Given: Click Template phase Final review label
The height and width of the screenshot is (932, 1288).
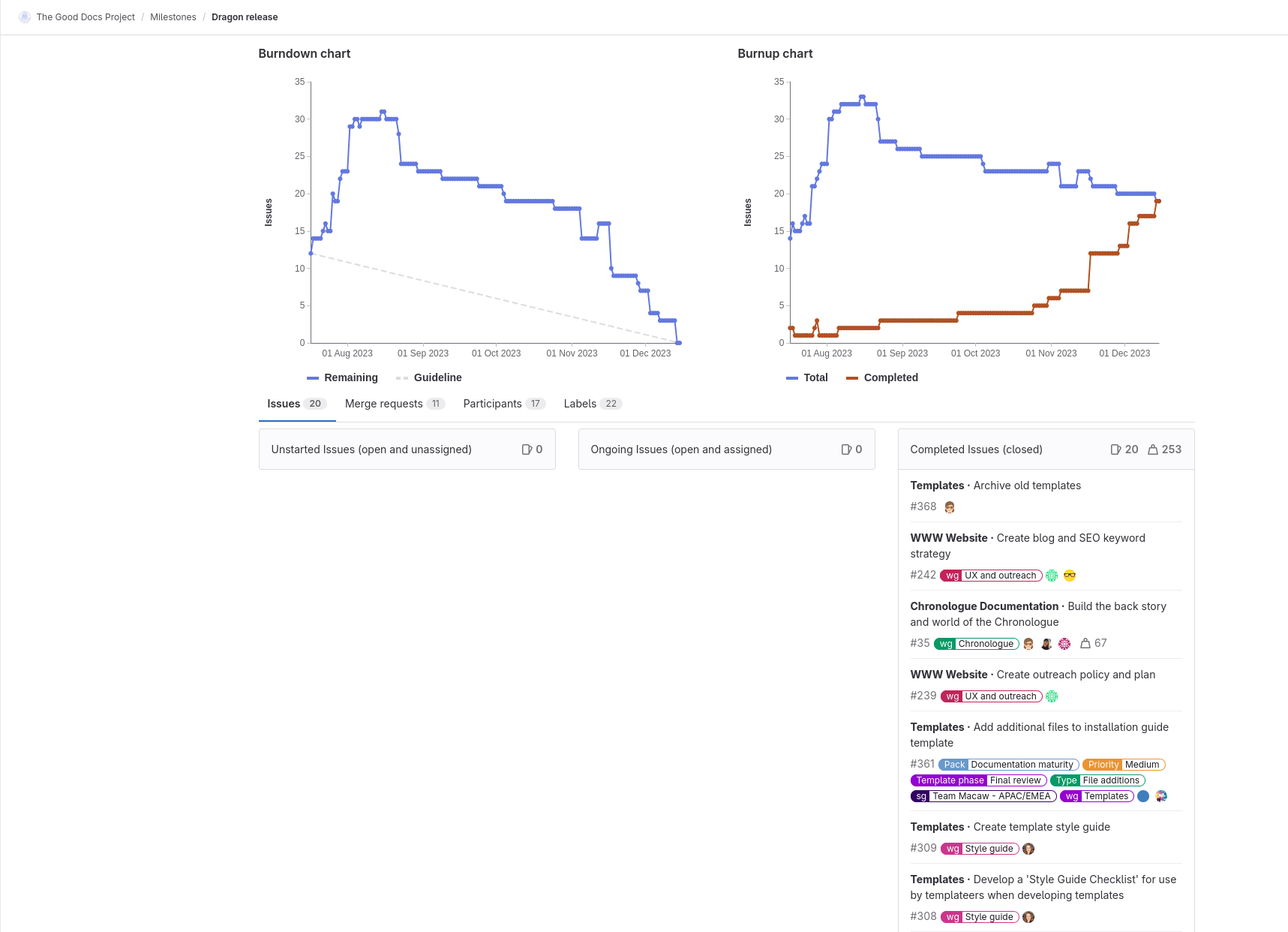Looking at the screenshot, I should pyautogui.click(x=979, y=780).
